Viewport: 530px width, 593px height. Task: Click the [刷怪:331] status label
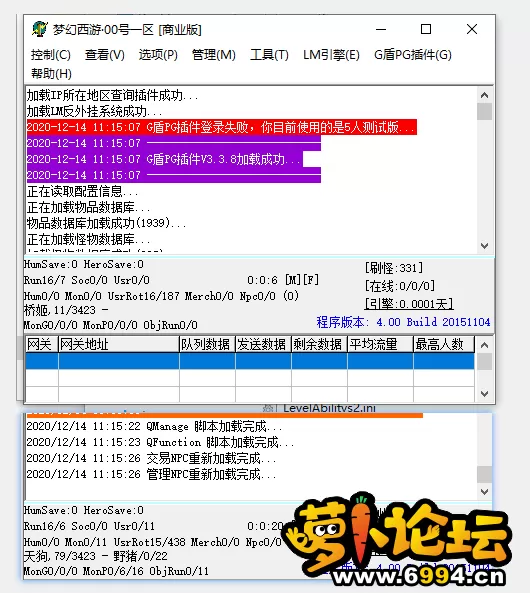pos(393,268)
